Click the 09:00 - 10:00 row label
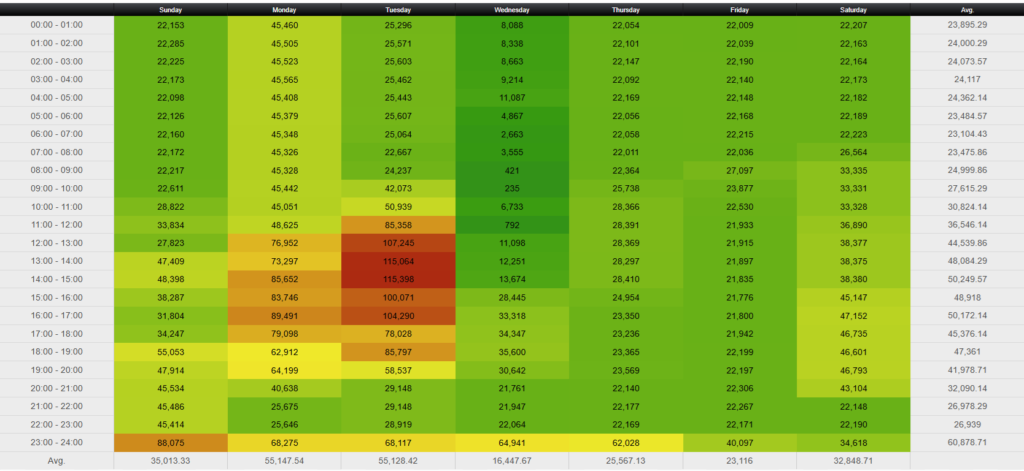The height and width of the screenshot is (471, 1024). [57, 188]
